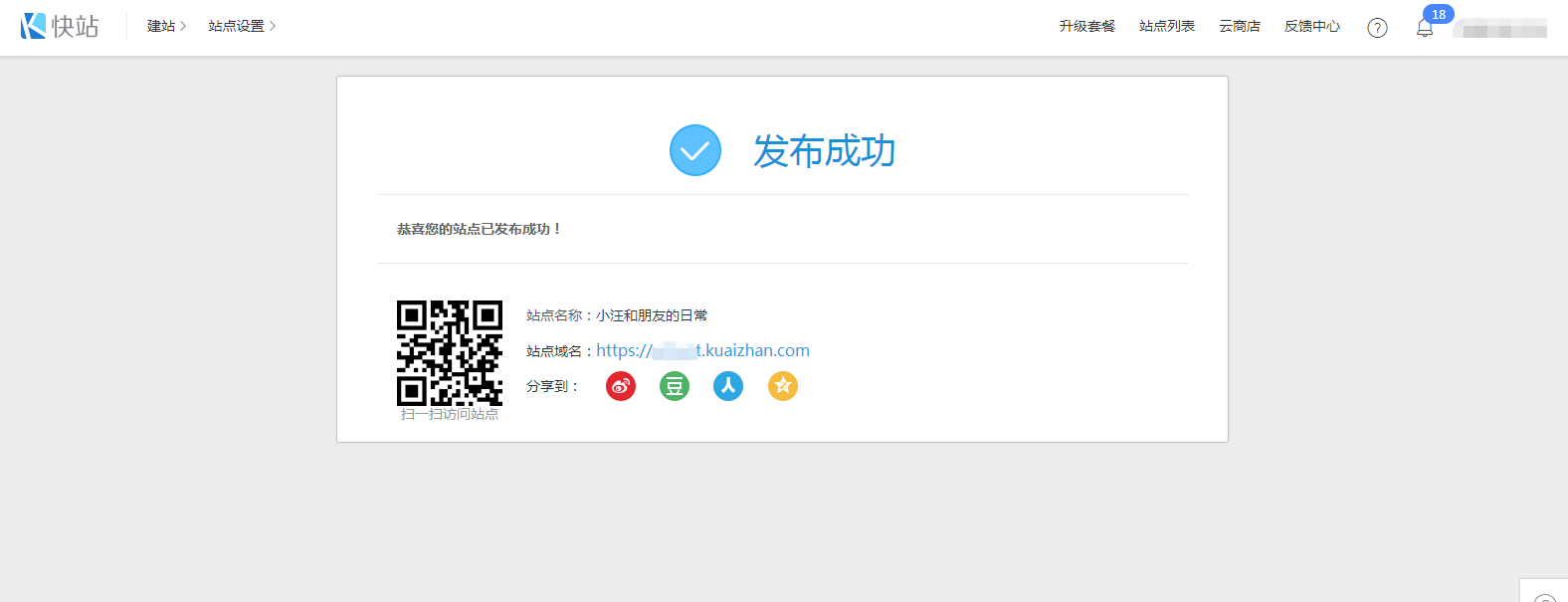Click the floating widget at bottom-right corner
Screen dimensions: 1568x602
coord(1544,593)
